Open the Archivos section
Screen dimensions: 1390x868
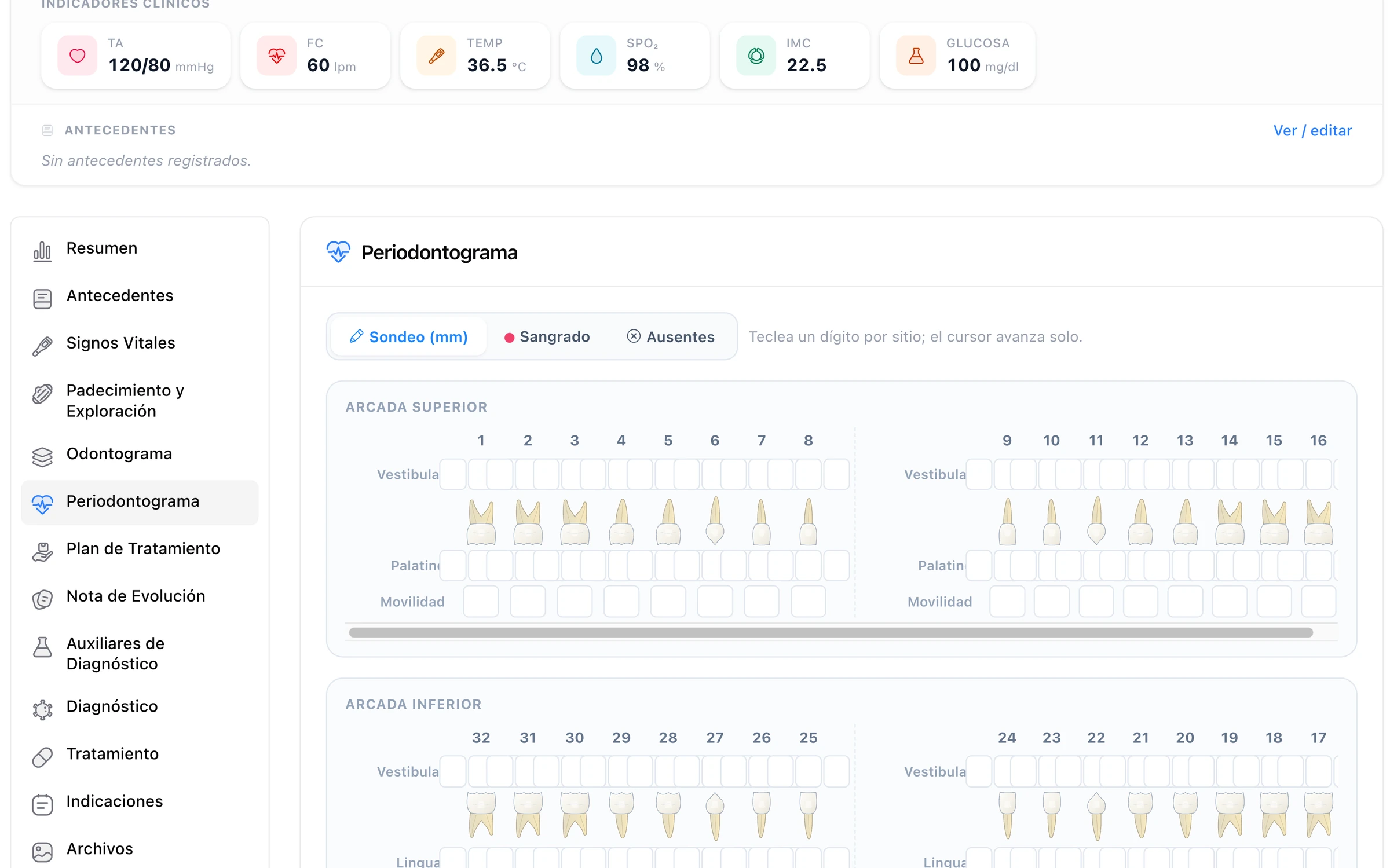pos(140,850)
